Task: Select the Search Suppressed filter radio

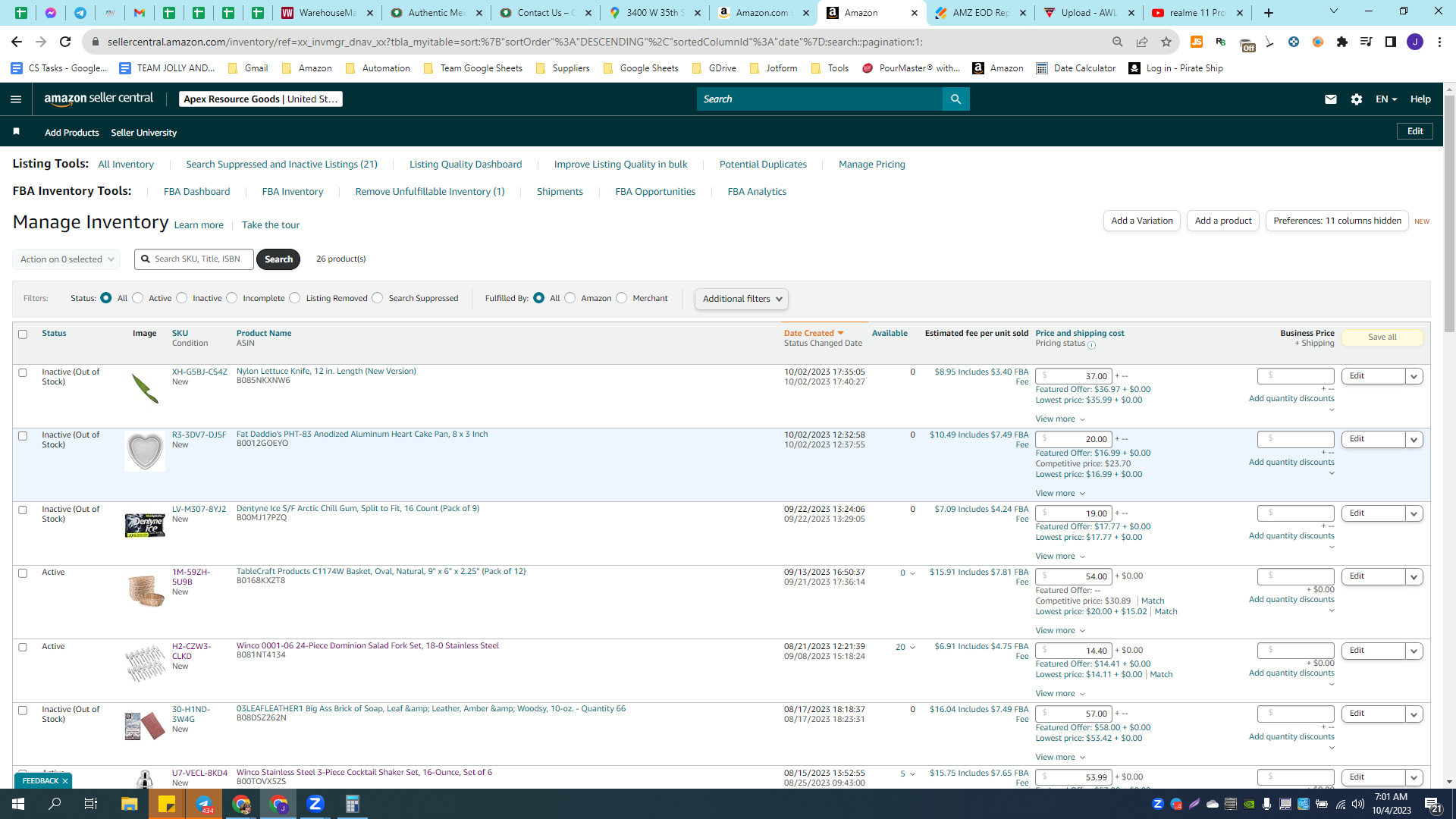Action: pyautogui.click(x=378, y=298)
